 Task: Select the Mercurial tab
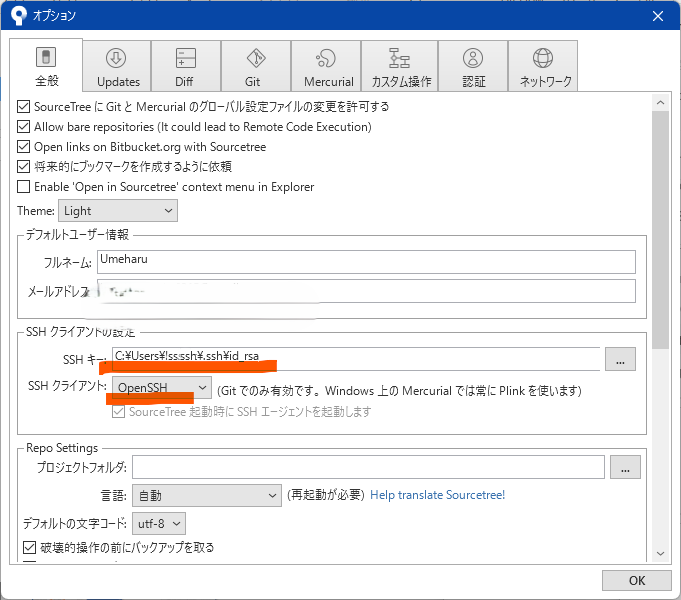(326, 66)
